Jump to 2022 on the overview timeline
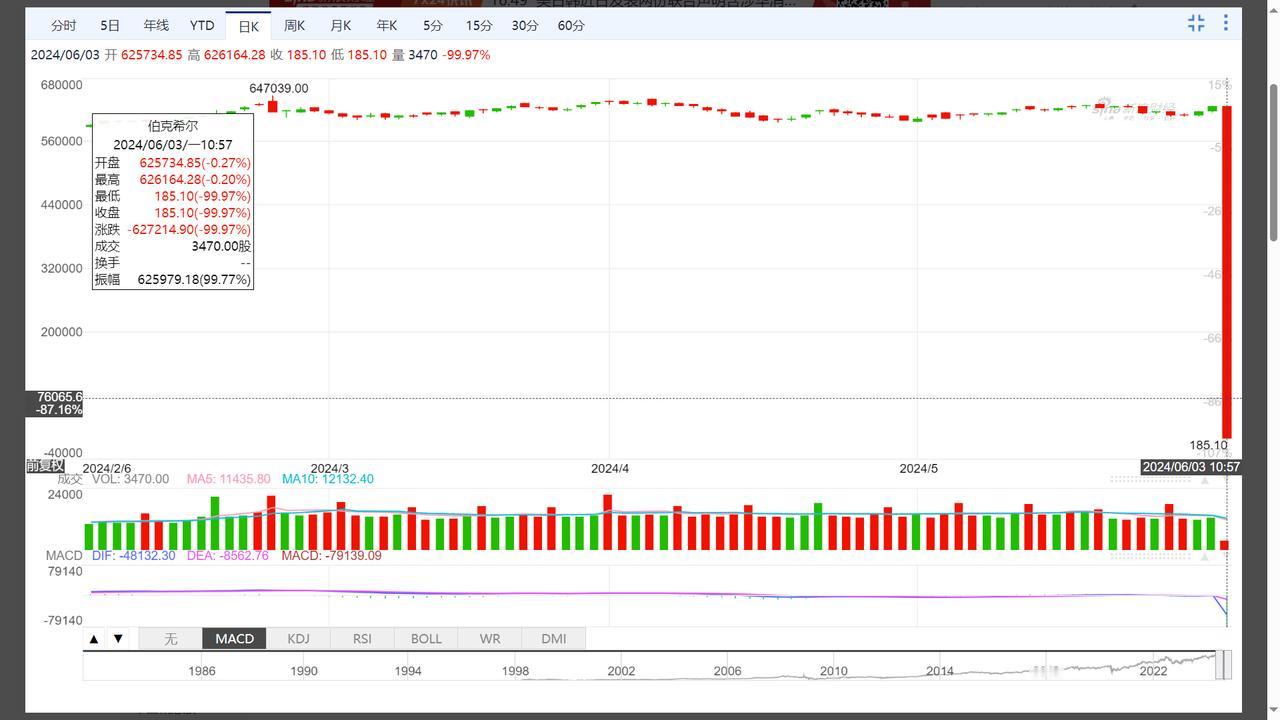1280x720 pixels. (1153, 671)
